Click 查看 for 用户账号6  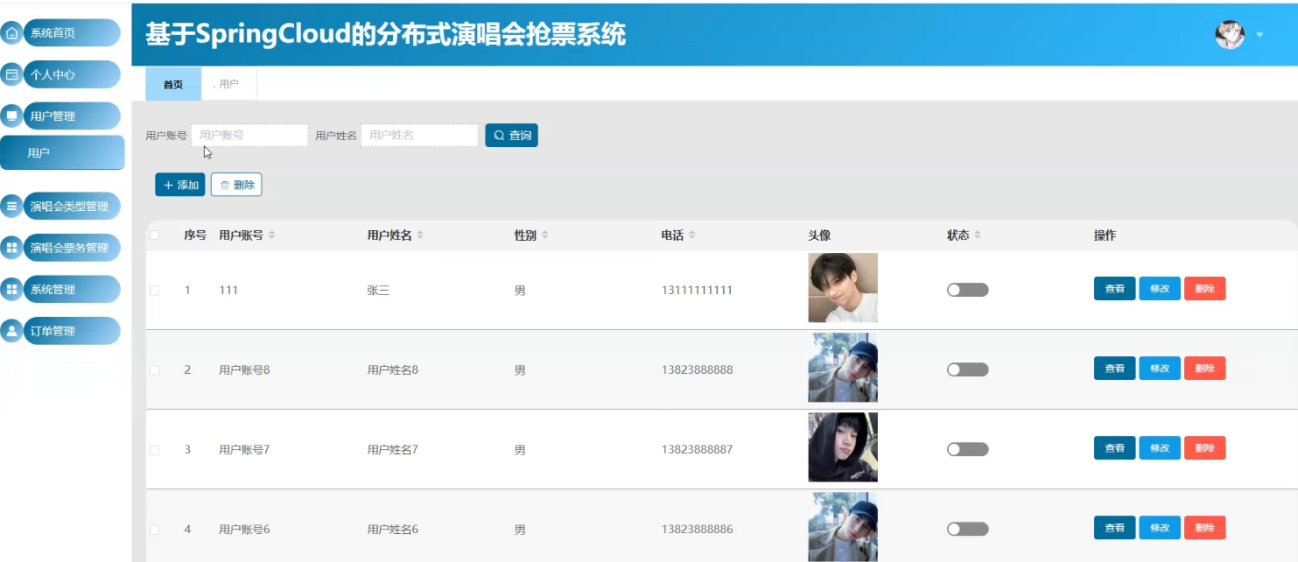pyautogui.click(x=1114, y=527)
